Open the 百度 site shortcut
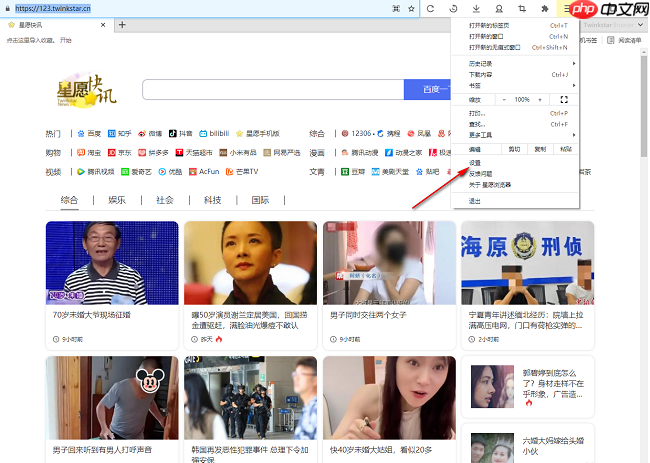Image resolution: width=650 pixels, height=463 pixels. coord(90,133)
